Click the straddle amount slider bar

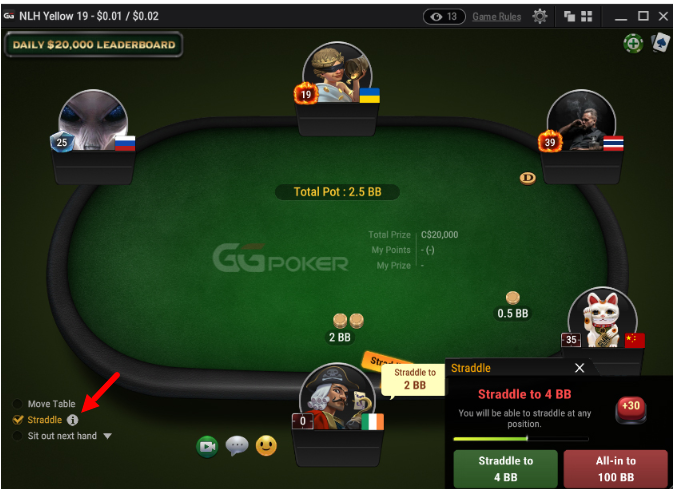[521, 439]
